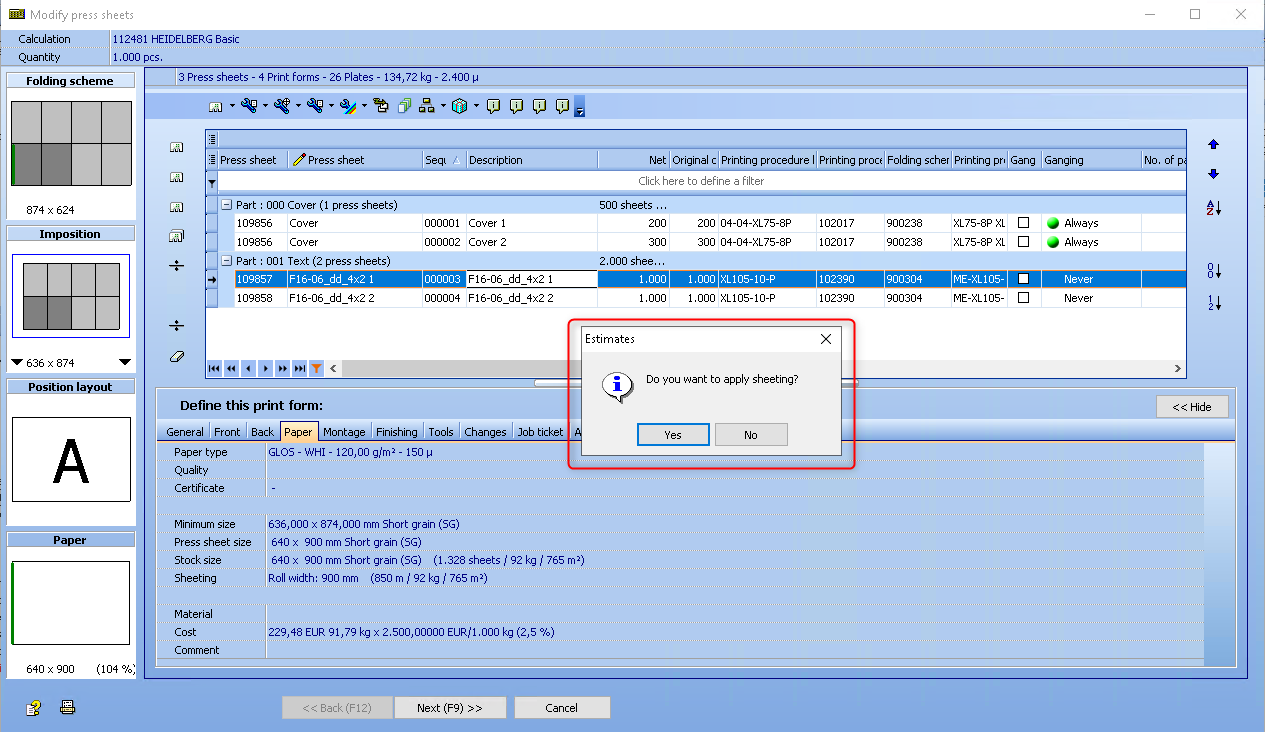Toggle Gang checkbox for F16-06_dd_4x2 1 row
The width and height of the screenshot is (1265, 732).
1023,279
